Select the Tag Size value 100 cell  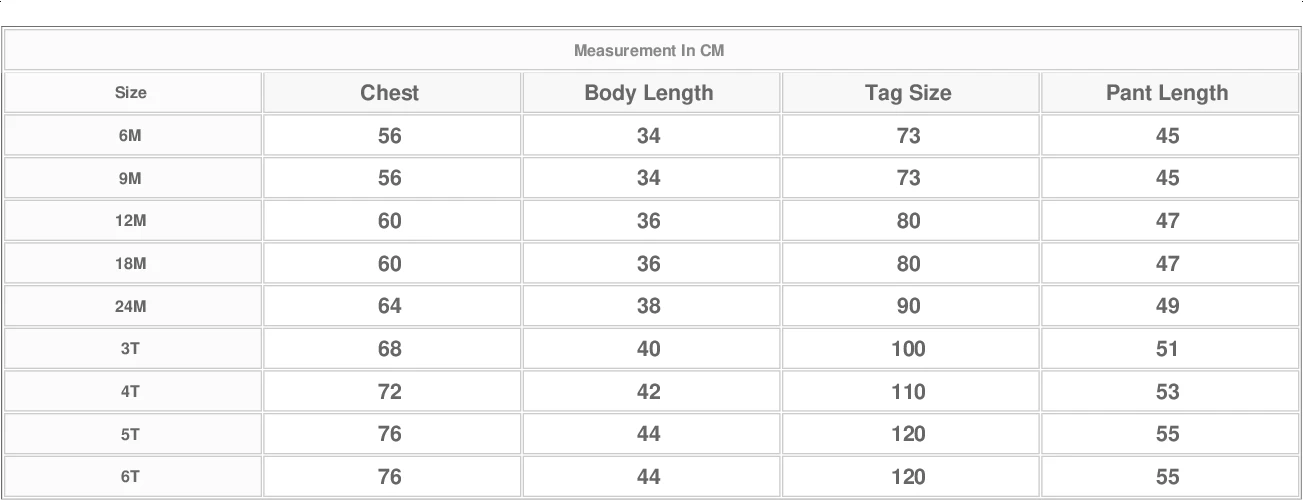[908, 349]
